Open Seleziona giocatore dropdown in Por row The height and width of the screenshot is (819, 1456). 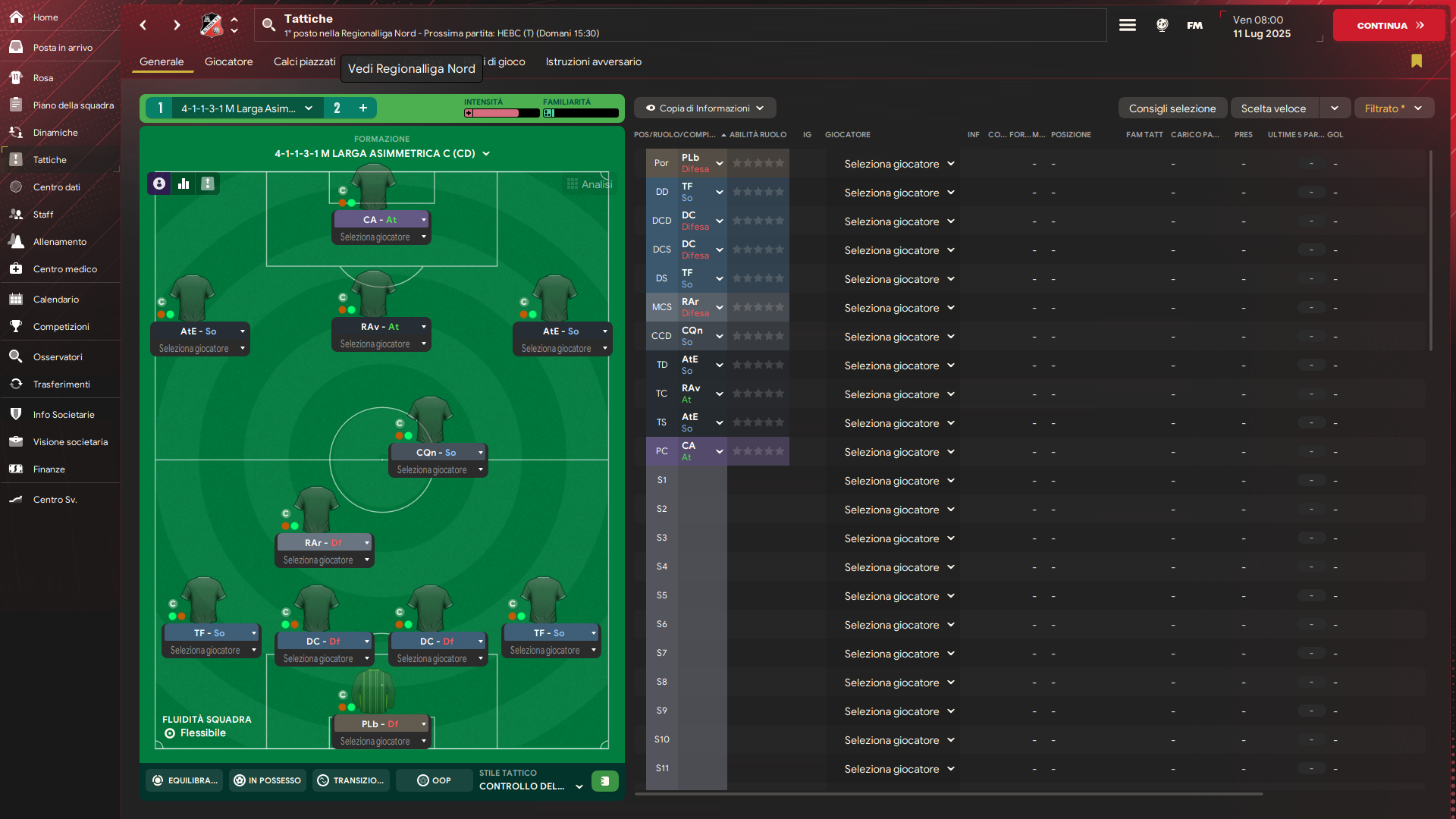coord(899,164)
